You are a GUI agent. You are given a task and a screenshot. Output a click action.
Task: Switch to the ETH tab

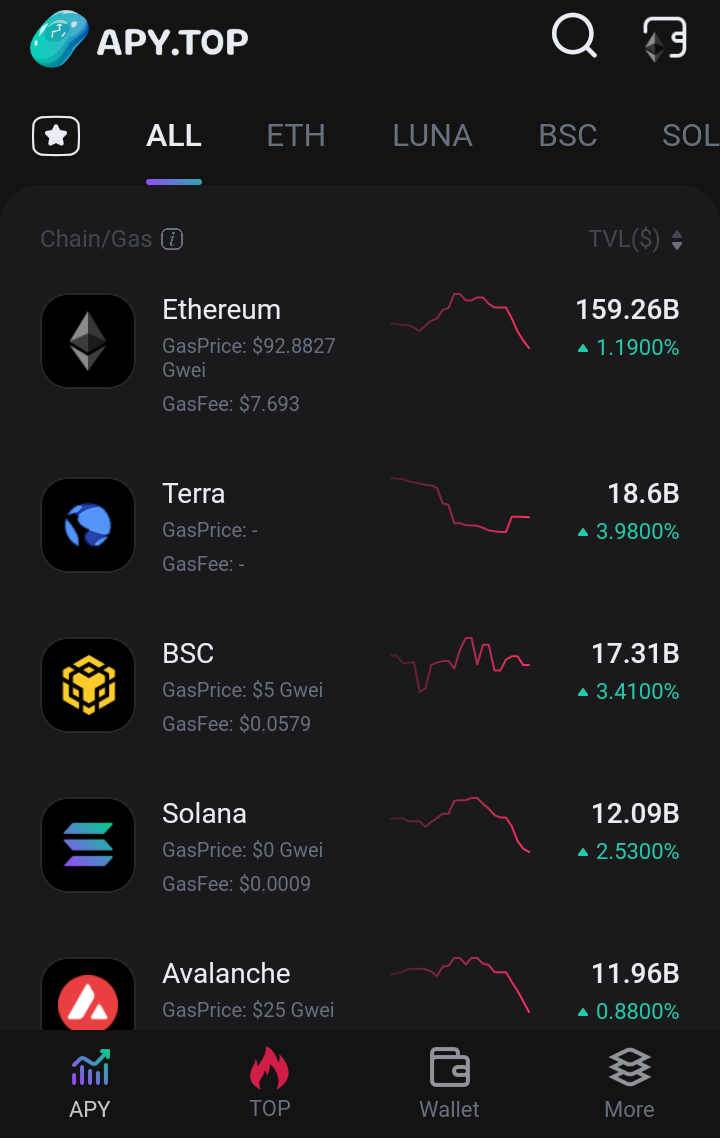[296, 136]
